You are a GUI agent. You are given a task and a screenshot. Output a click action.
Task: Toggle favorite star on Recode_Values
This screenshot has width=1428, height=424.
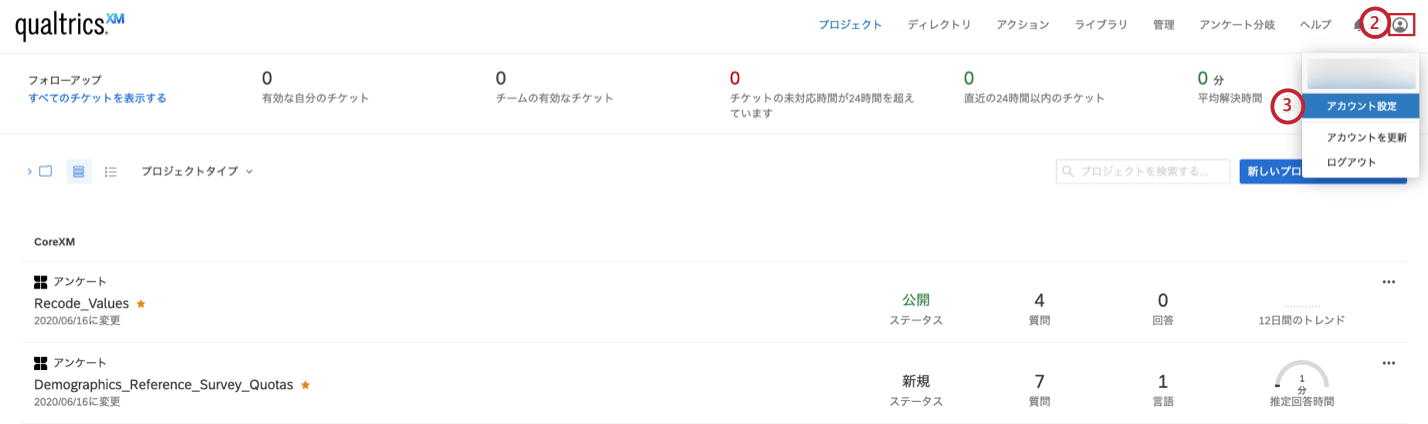[x=141, y=303]
